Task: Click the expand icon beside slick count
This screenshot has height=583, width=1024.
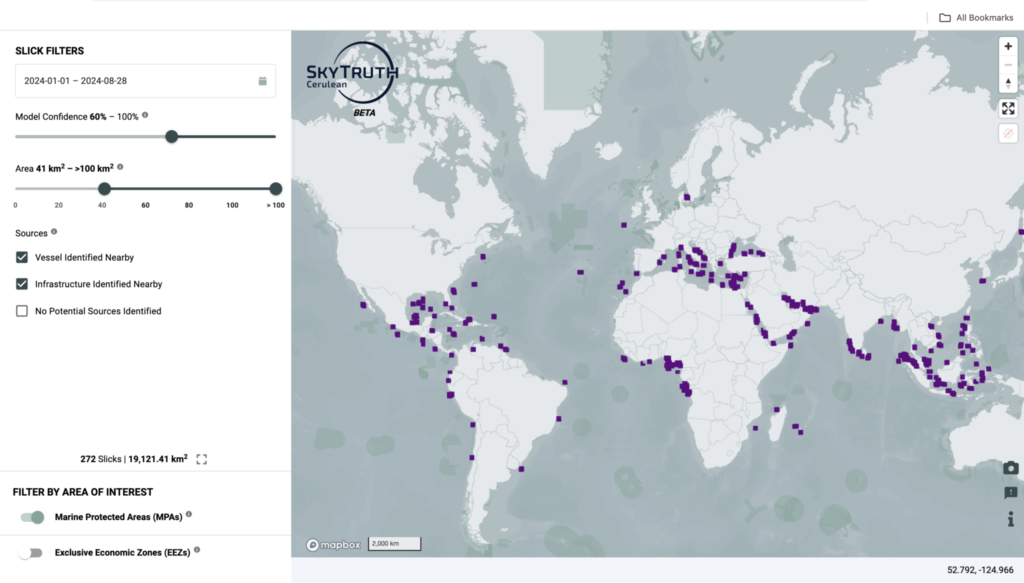Action: [202, 459]
